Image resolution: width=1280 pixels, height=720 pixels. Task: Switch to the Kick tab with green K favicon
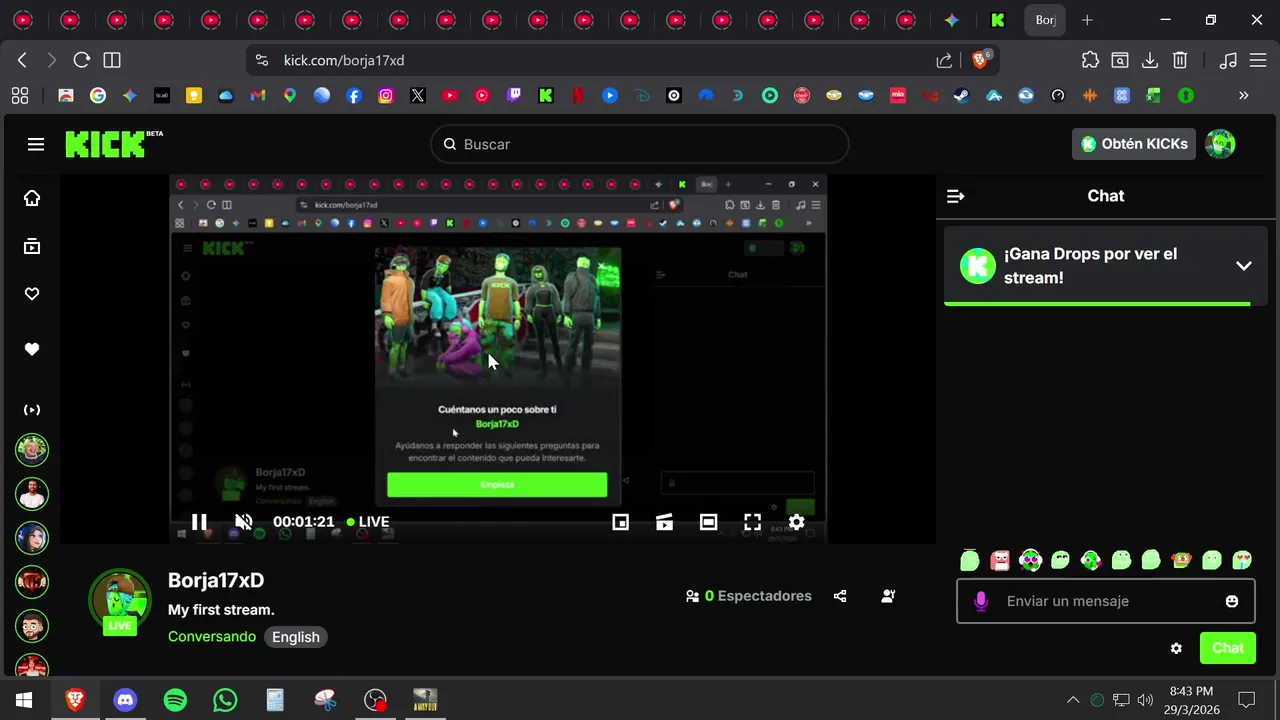pyautogui.click(x=997, y=20)
